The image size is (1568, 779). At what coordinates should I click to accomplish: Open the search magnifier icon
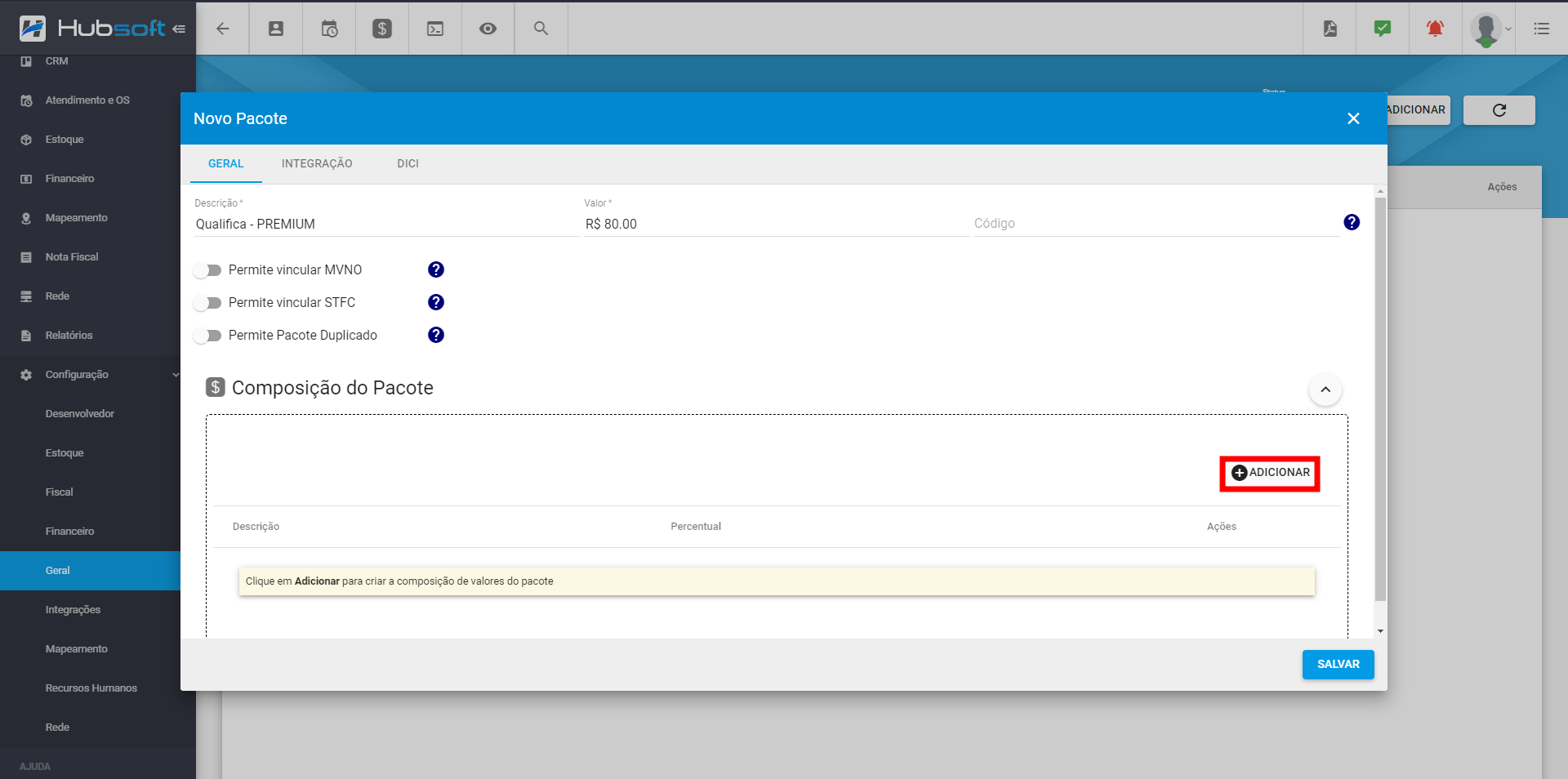(x=541, y=29)
